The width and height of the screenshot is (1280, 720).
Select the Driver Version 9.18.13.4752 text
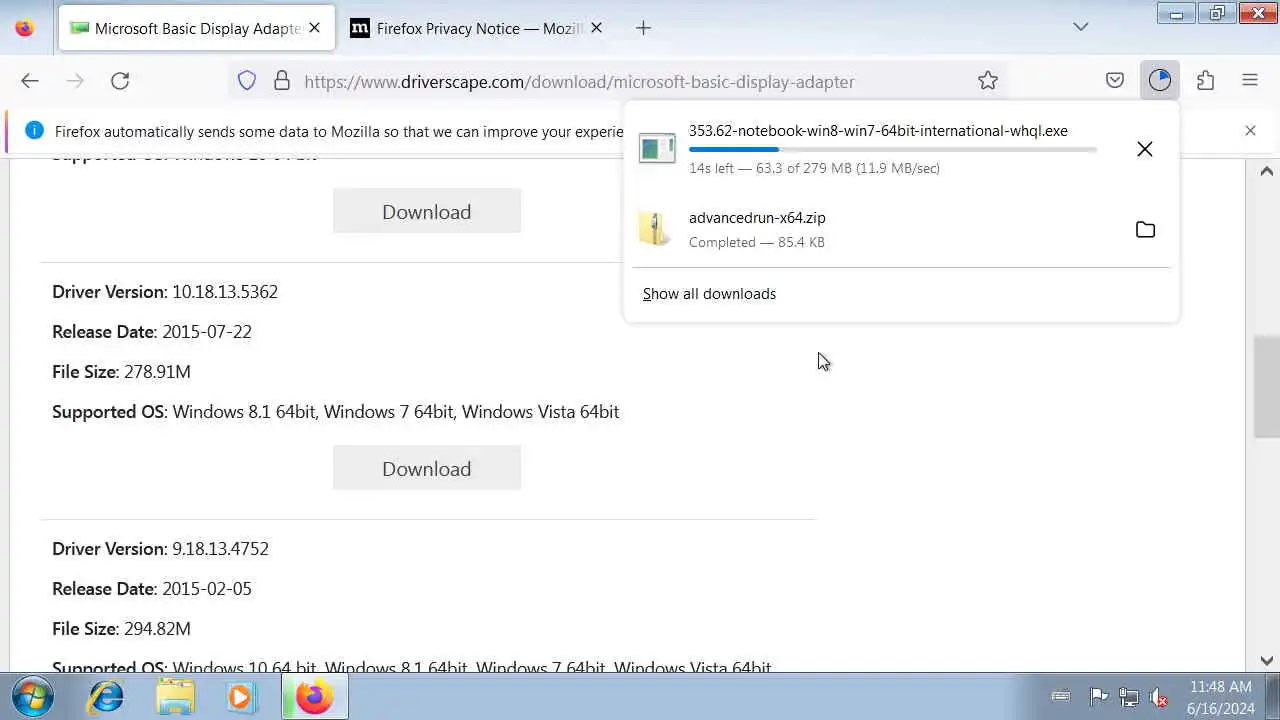(x=160, y=549)
